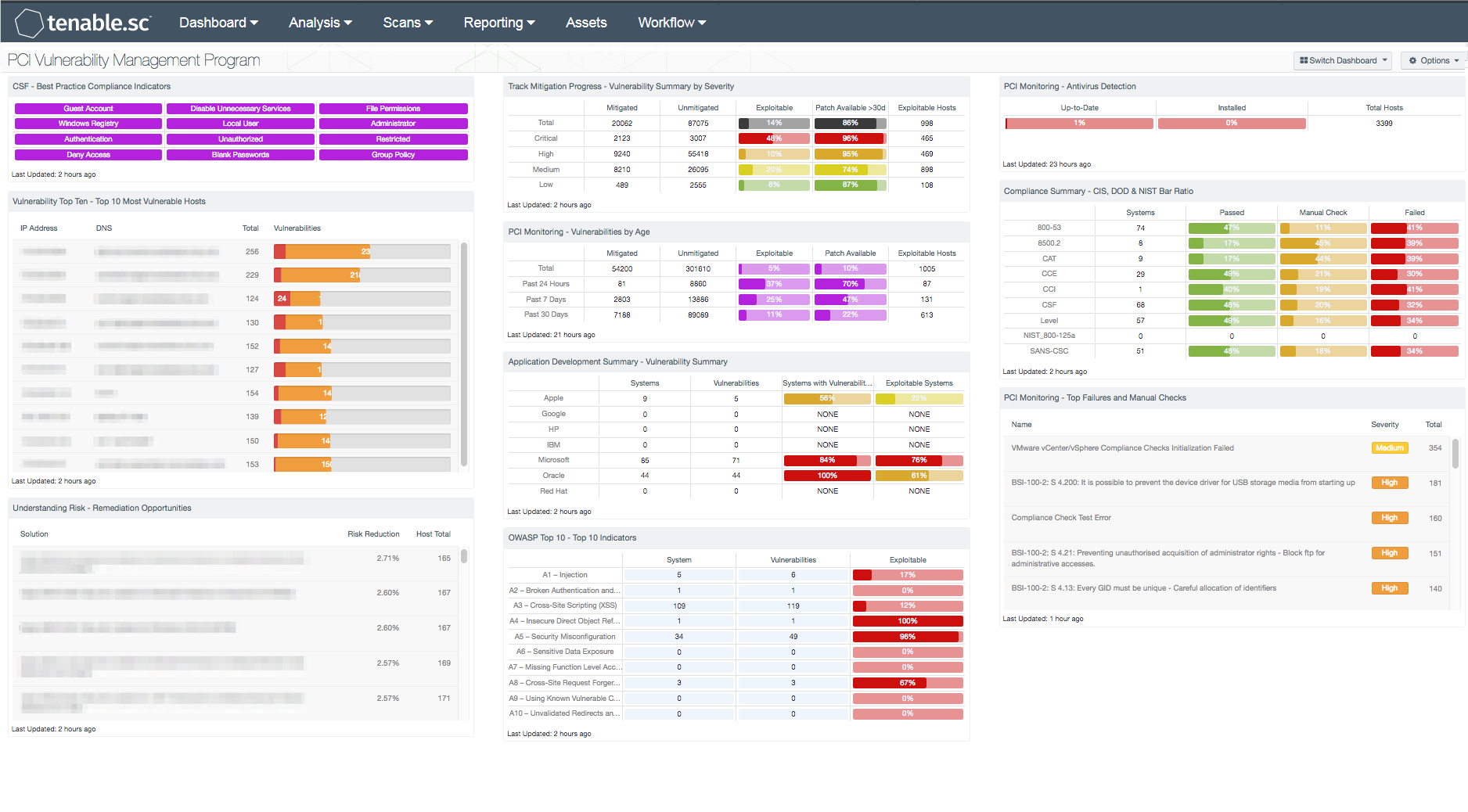Screen dimensions: 1468x812
Task: Open the Dashboard dropdown menu
Action: [218, 23]
